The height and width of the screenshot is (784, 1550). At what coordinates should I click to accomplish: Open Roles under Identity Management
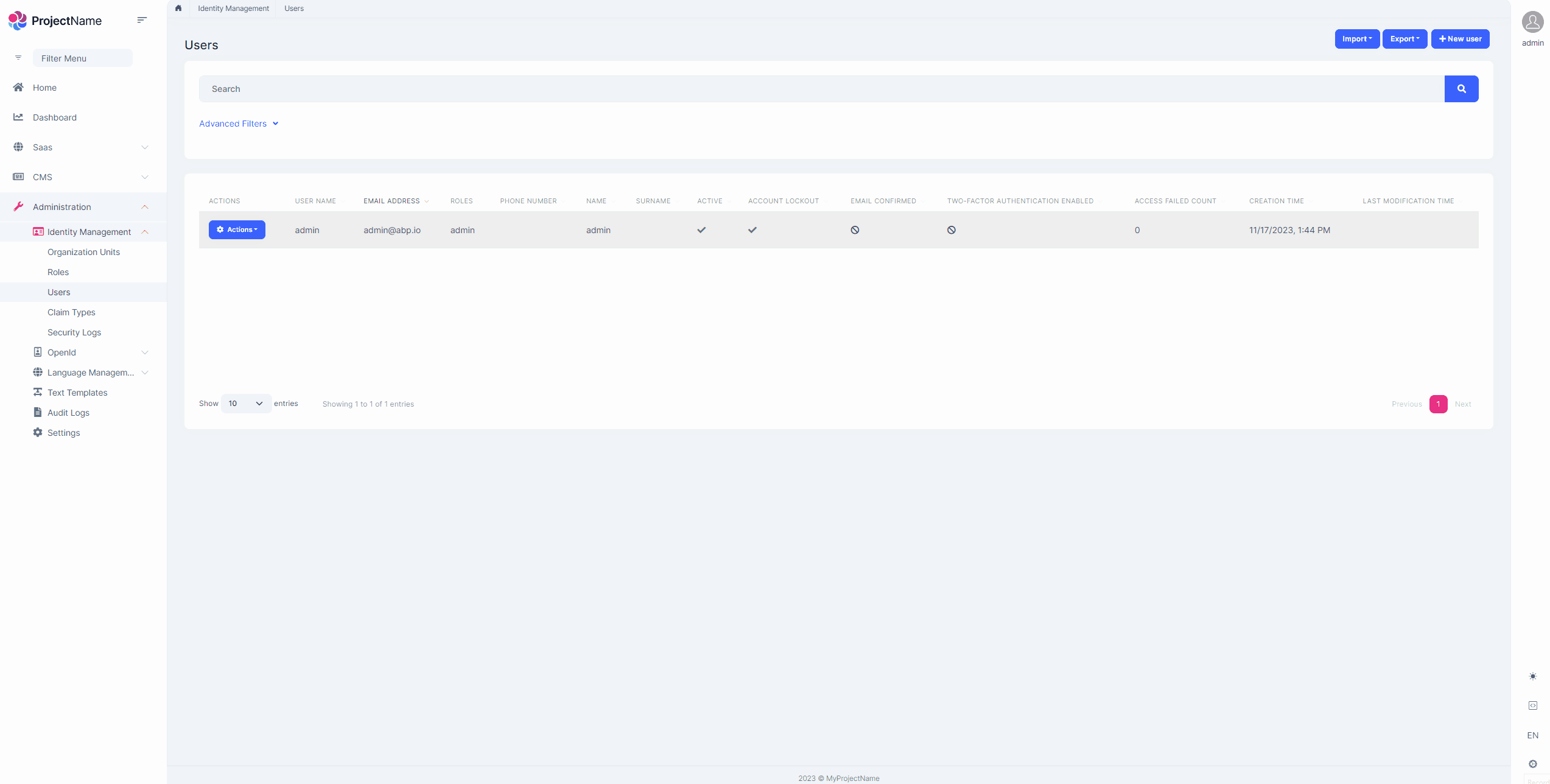tap(58, 272)
